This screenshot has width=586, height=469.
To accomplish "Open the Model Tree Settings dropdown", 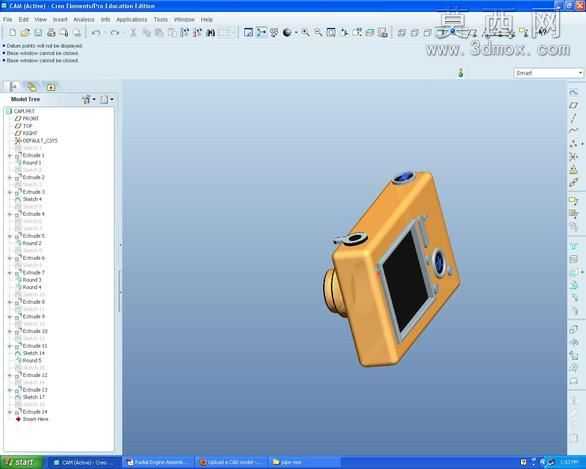I will pyautogui.click(x=107, y=99).
